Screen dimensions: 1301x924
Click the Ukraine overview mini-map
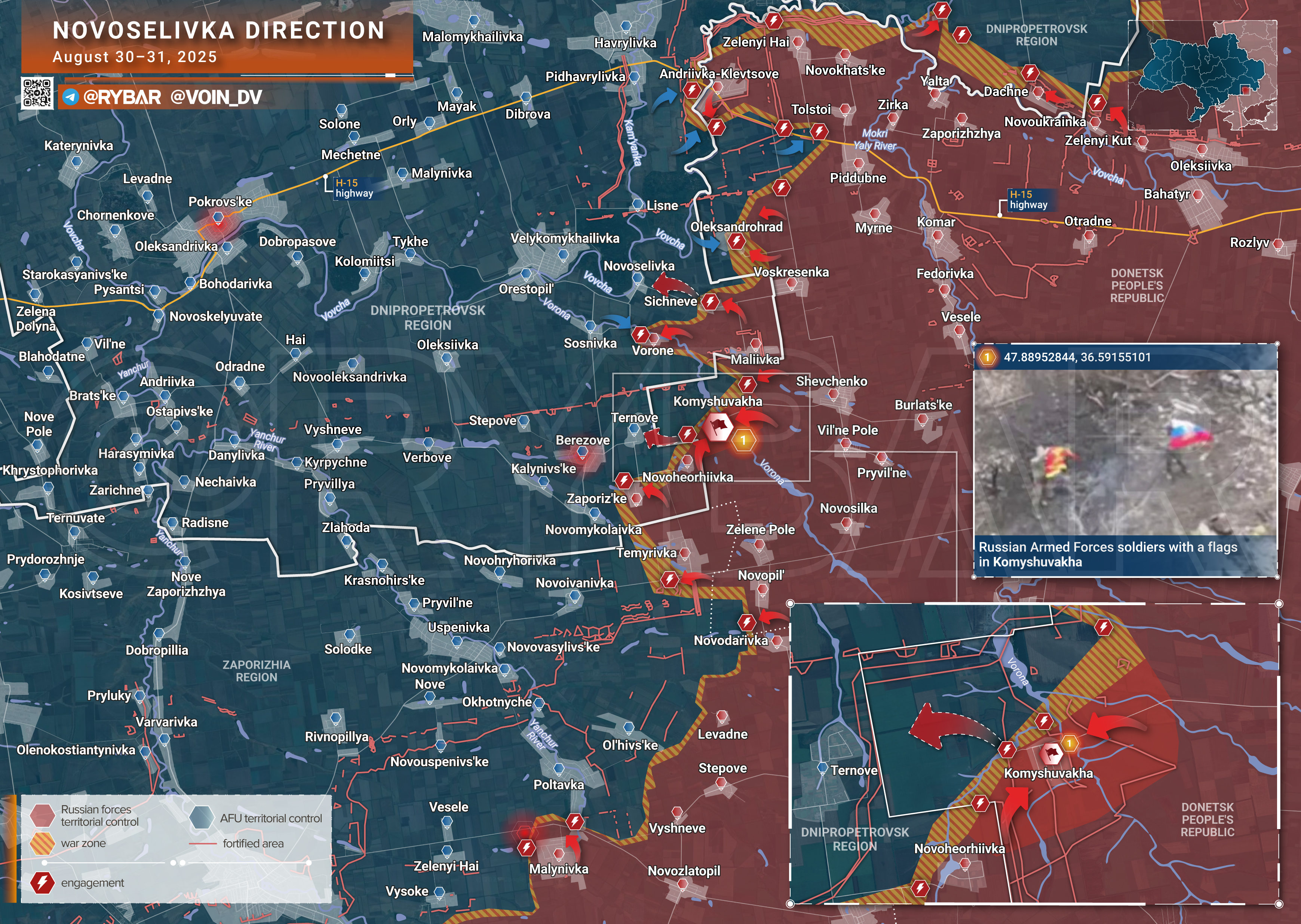point(1203,75)
